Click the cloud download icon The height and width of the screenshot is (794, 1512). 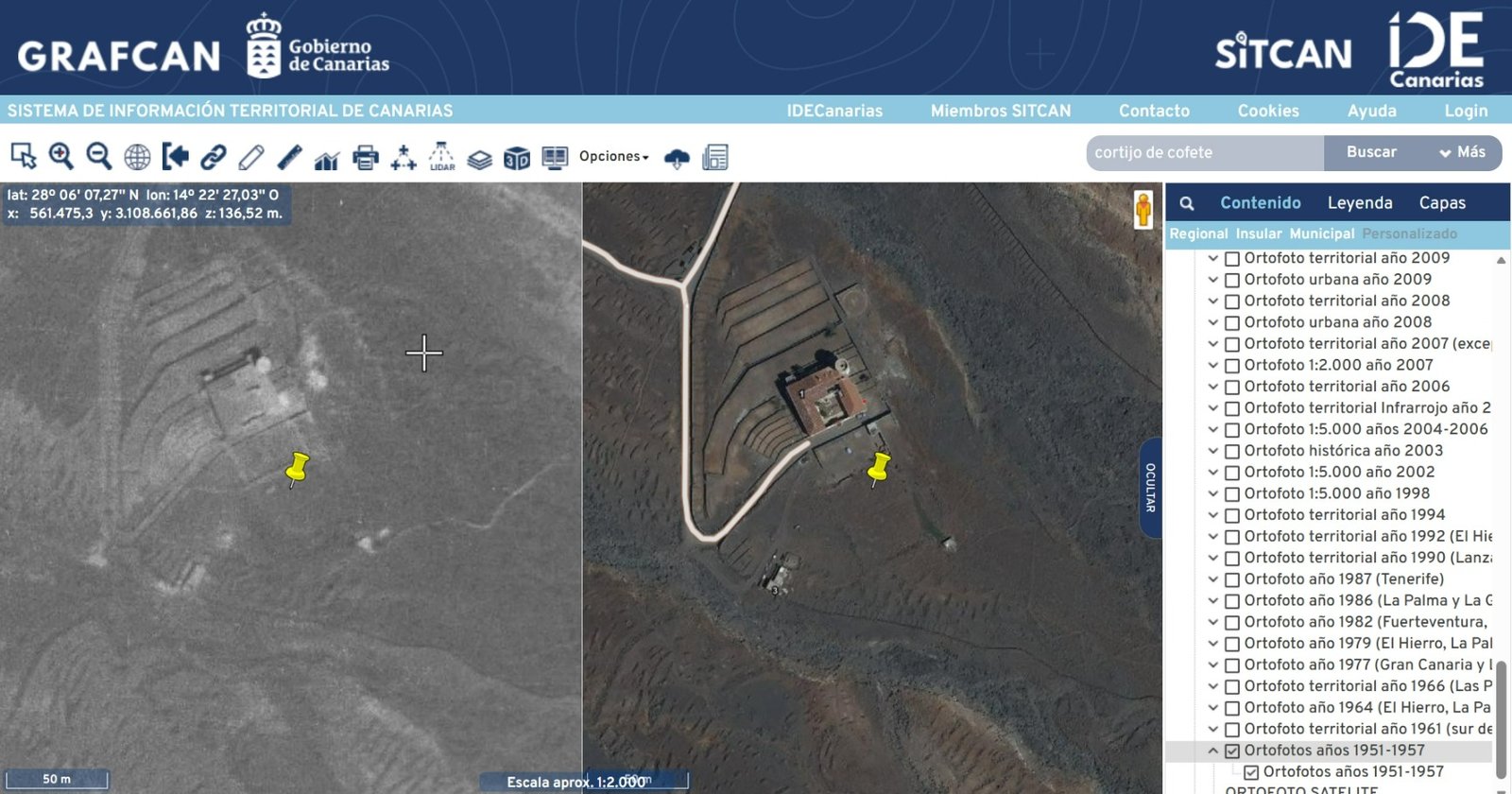[677, 158]
